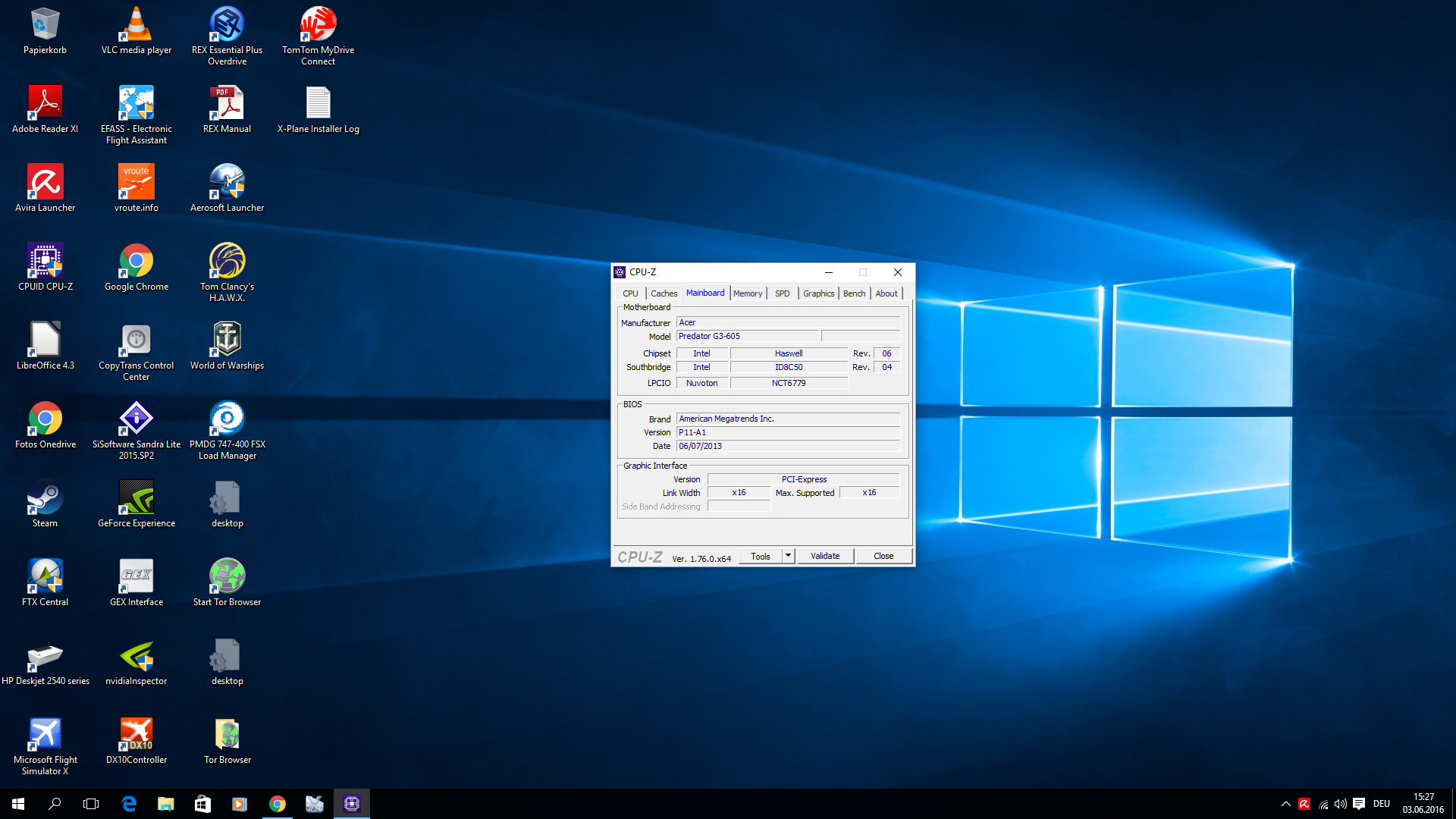Open the Action Center notifications icon

click(1359, 804)
